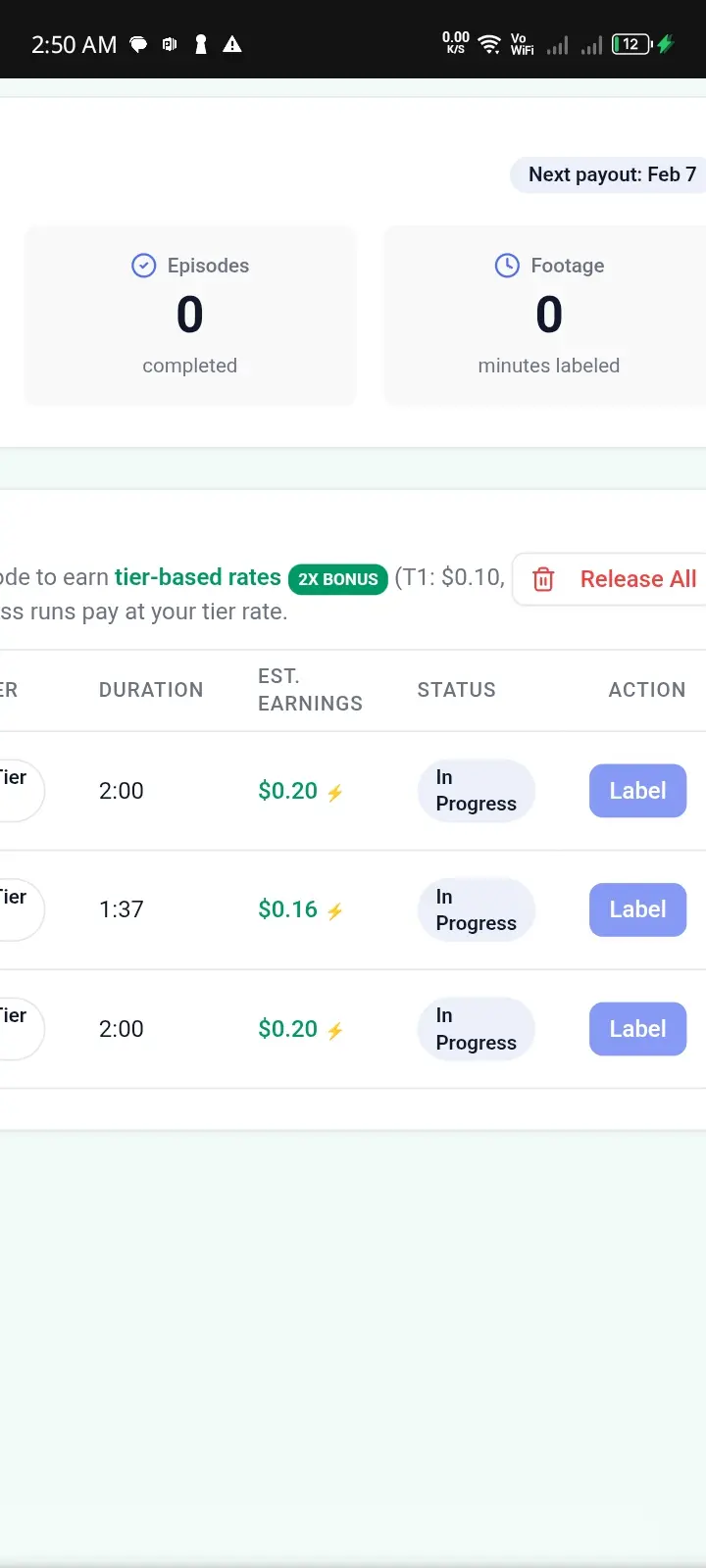Tap the Next payout: Feb 7 badge
706x1568 pixels.
pos(608,174)
